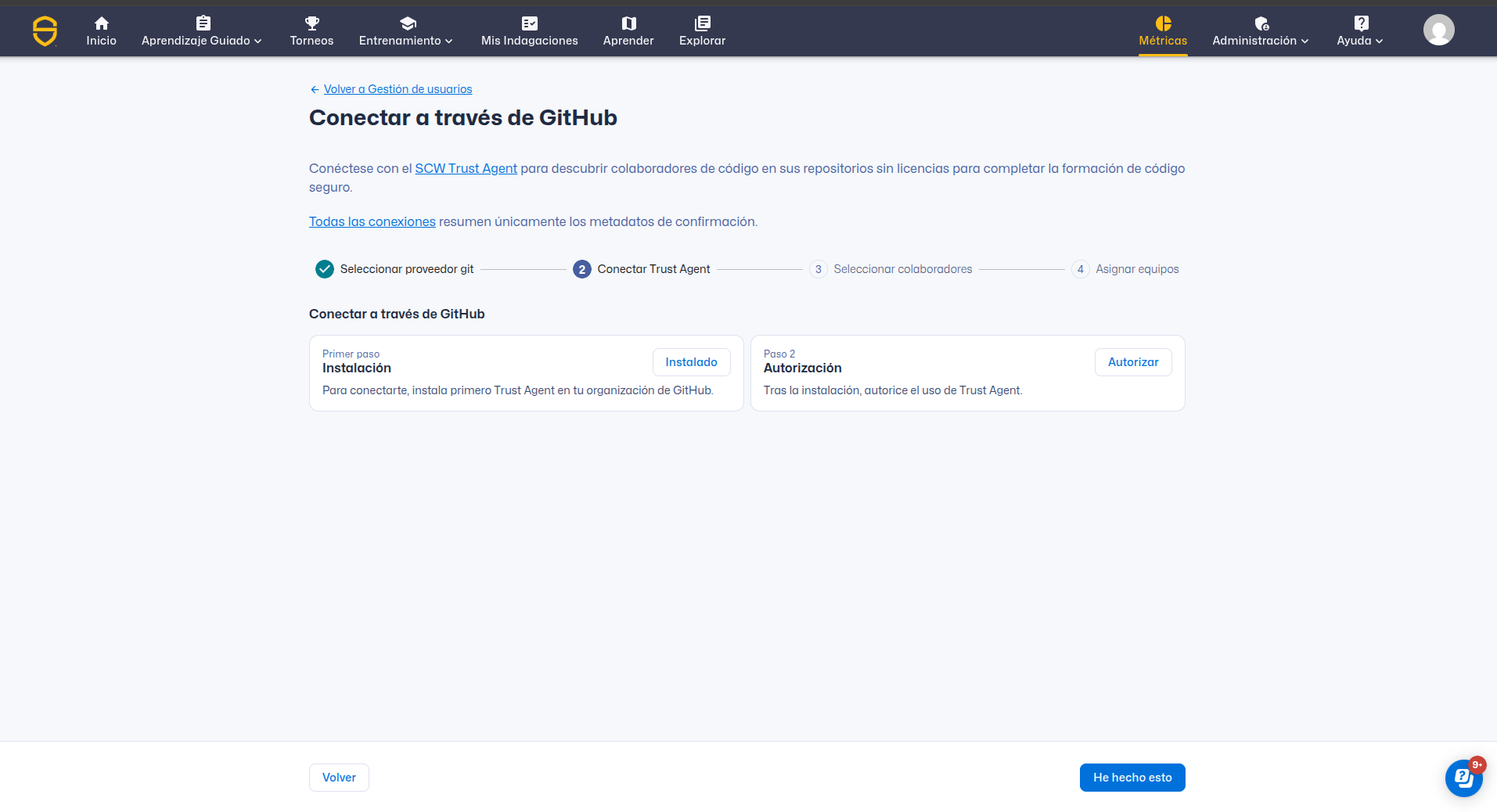Screen dimensions: 1497x812
Task: Confirm with He hecho esto button
Action: pos(1132,778)
